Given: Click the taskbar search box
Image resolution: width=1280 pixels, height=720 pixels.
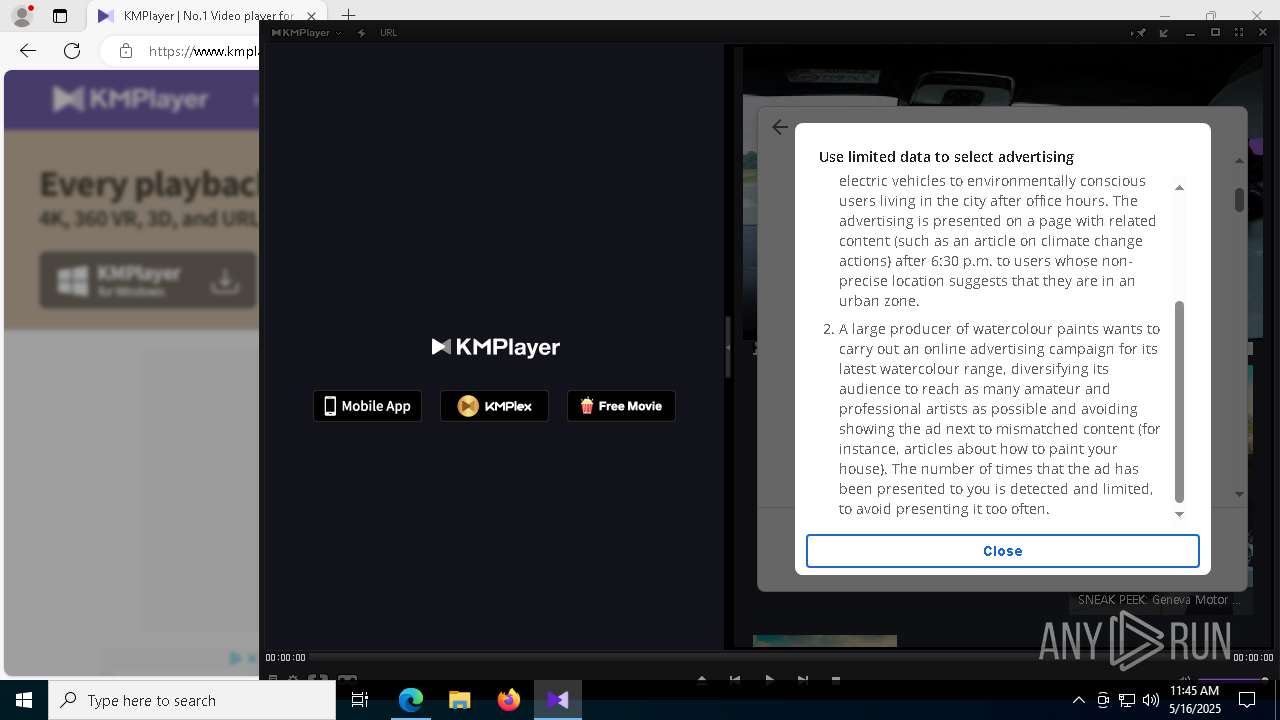Looking at the screenshot, I should point(192,700).
